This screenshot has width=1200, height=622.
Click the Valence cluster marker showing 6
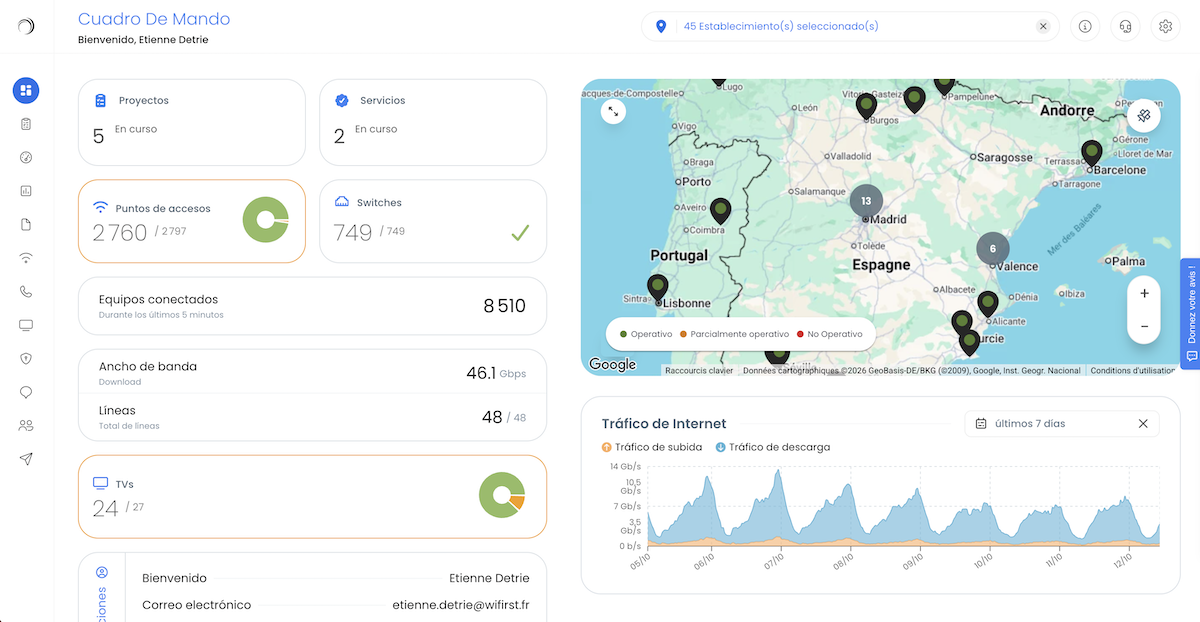click(x=993, y=249)
